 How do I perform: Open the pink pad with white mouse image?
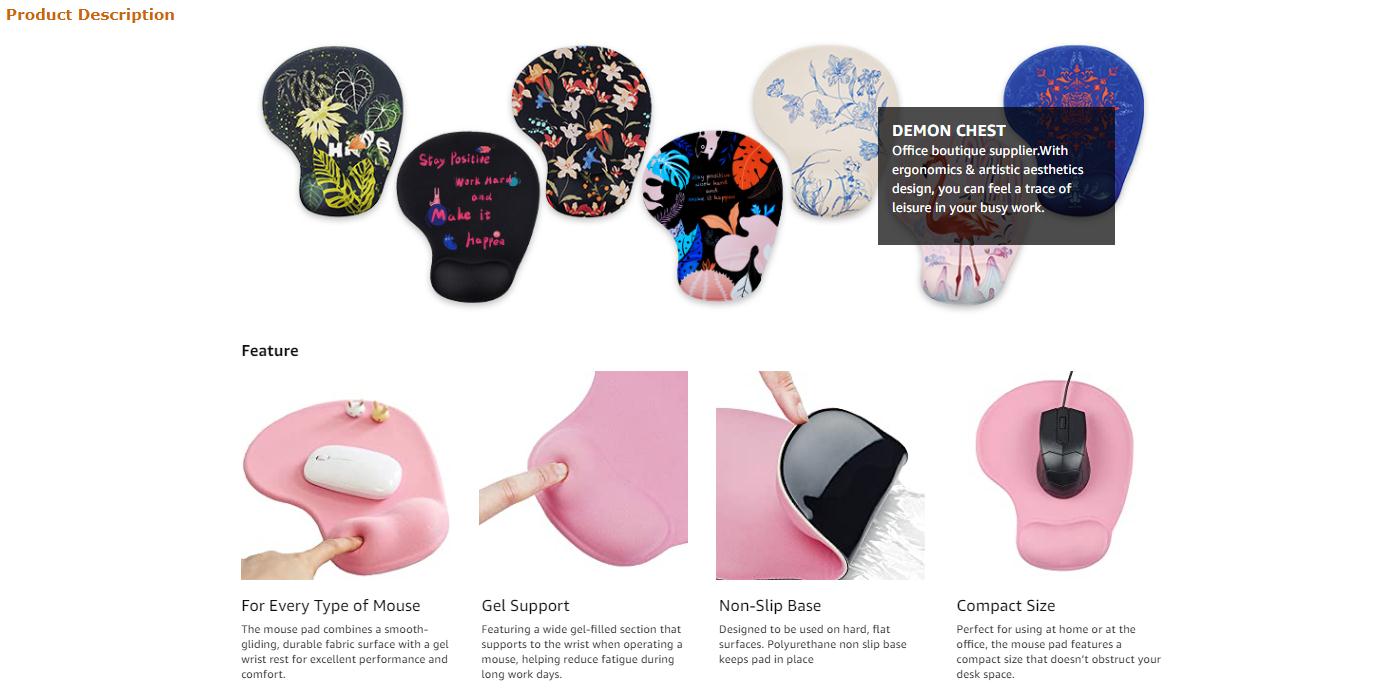point(345,475)
